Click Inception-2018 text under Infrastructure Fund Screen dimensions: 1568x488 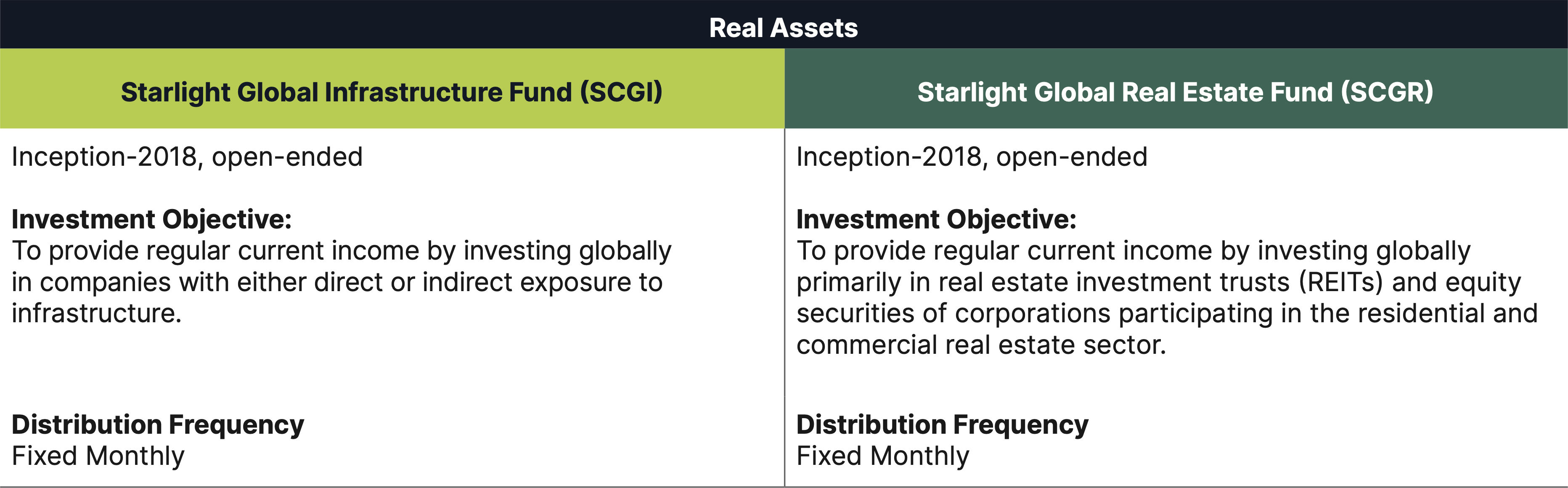click(x=104, y=157)
